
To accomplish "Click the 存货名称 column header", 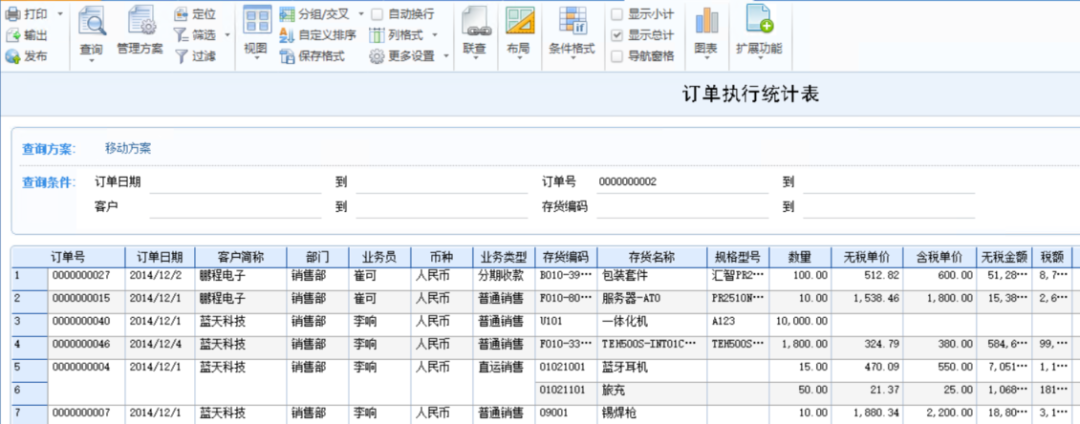I will 652,257.
